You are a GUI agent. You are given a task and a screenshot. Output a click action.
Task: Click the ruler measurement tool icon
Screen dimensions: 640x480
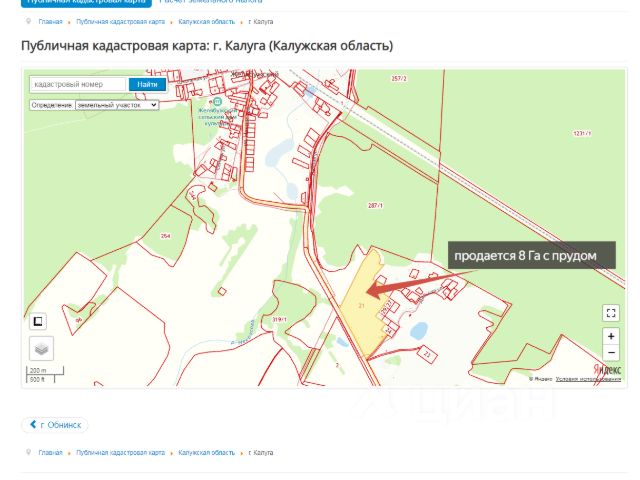click(x=38, y=321)
